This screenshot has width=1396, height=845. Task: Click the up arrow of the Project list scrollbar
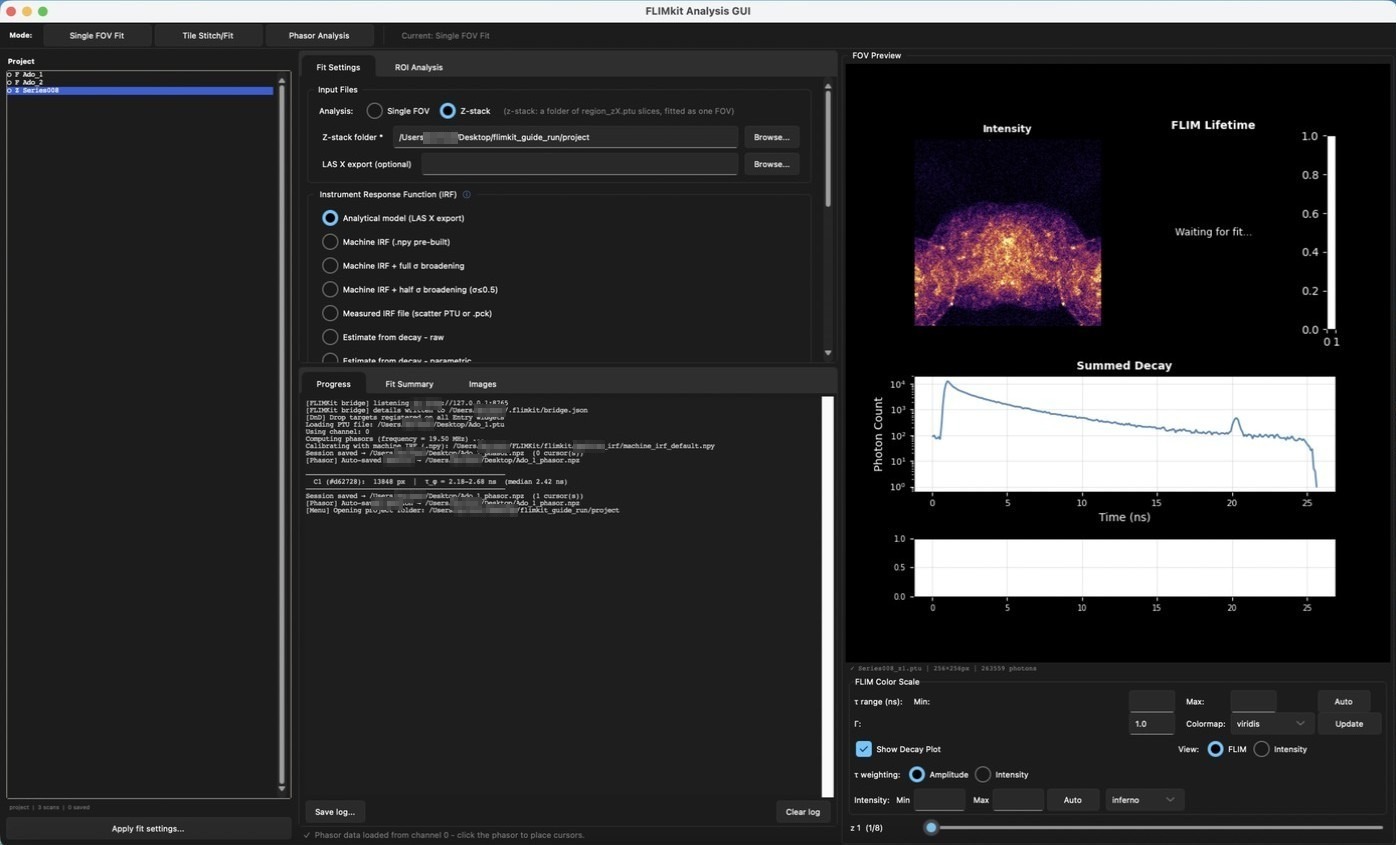click(x=281, y=80)
